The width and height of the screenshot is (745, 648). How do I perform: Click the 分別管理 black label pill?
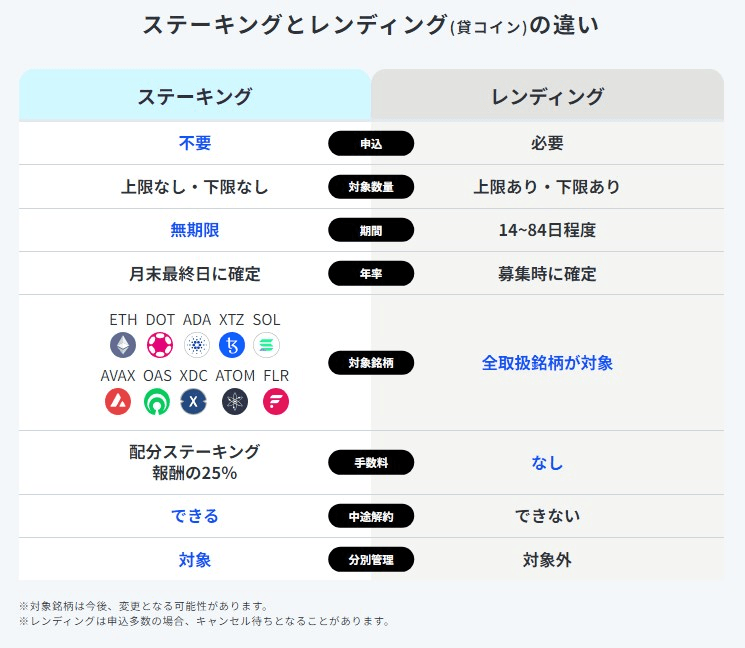pyautogui.click(x=371, y=560)
